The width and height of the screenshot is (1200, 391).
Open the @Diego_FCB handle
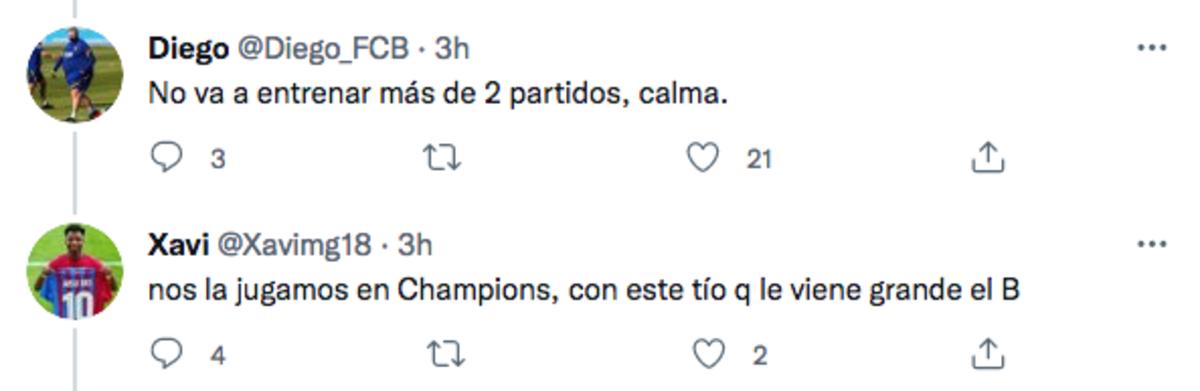[322, 48]
